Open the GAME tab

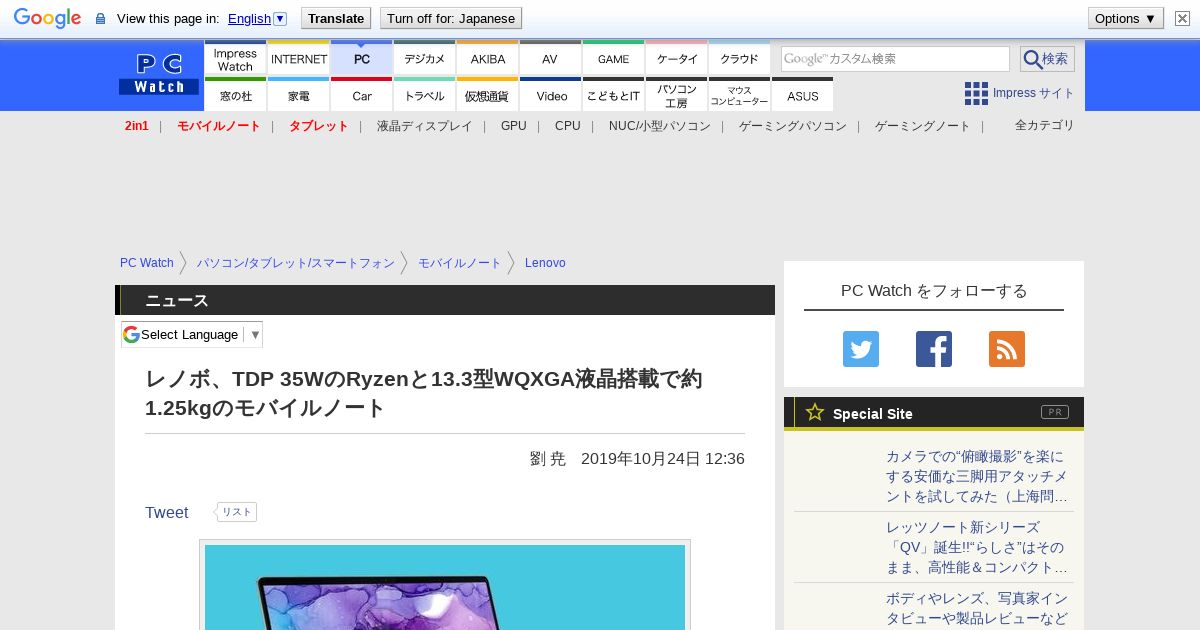[613, 59]
